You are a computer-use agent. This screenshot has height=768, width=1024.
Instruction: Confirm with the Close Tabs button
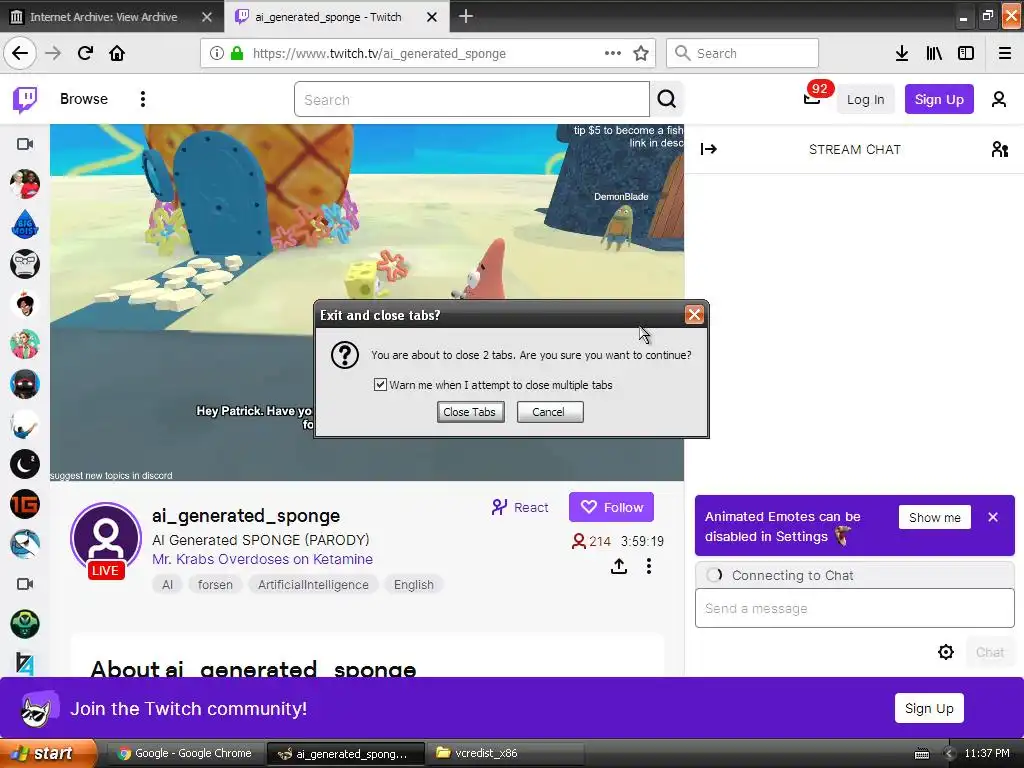470,412
